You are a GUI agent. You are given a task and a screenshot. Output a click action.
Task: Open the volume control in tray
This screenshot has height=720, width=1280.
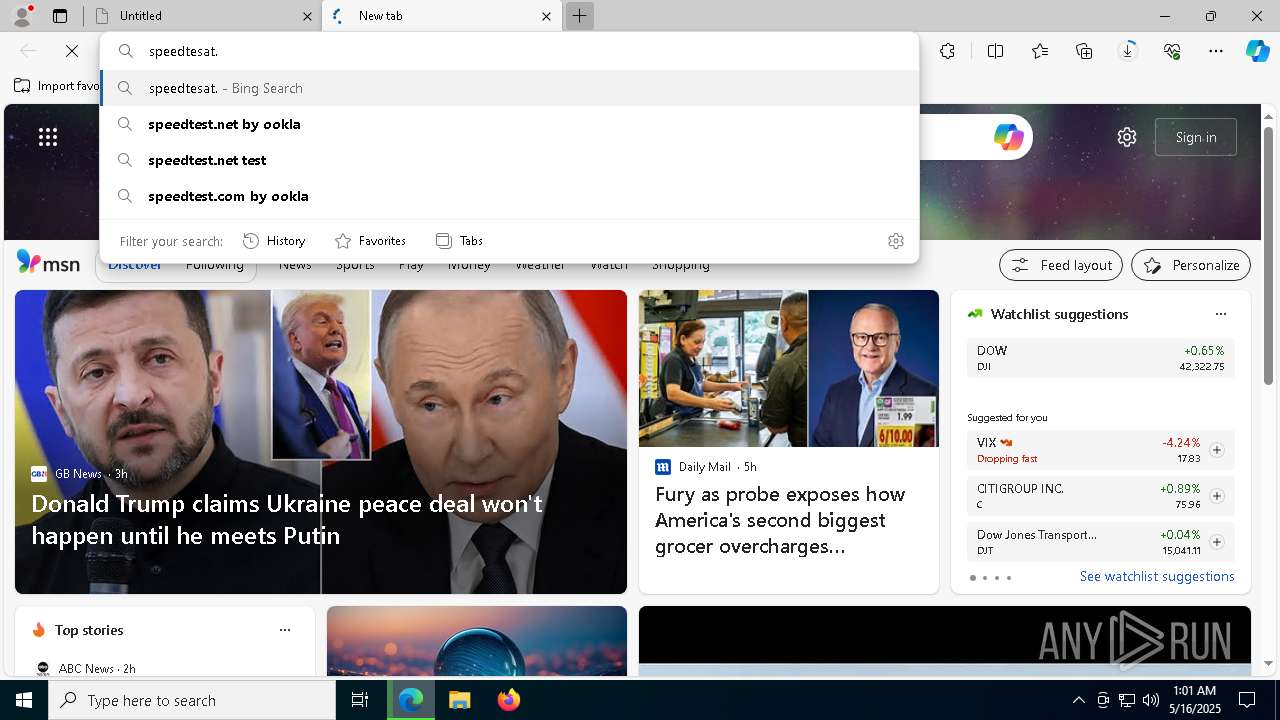pyautogui.click(x=1151, y=700)
